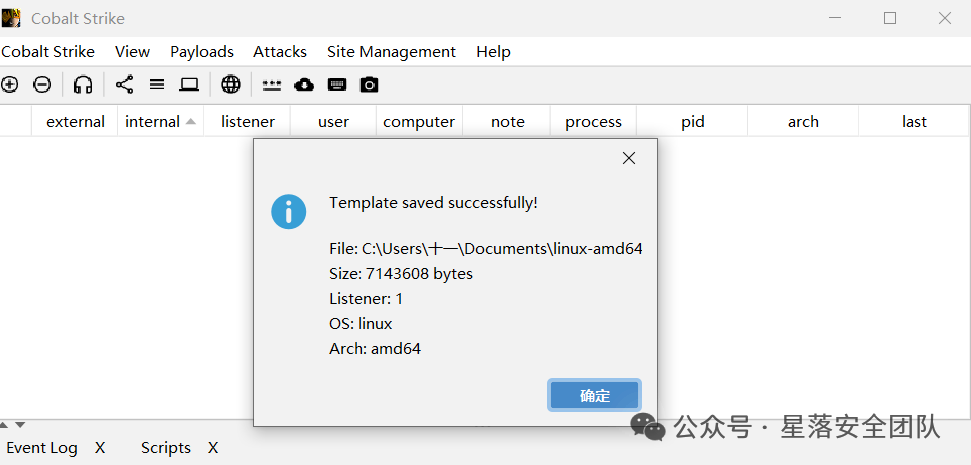The image size is (971, 465).
Task: Open downloaded files cloud icon
Action: [304, 84]
